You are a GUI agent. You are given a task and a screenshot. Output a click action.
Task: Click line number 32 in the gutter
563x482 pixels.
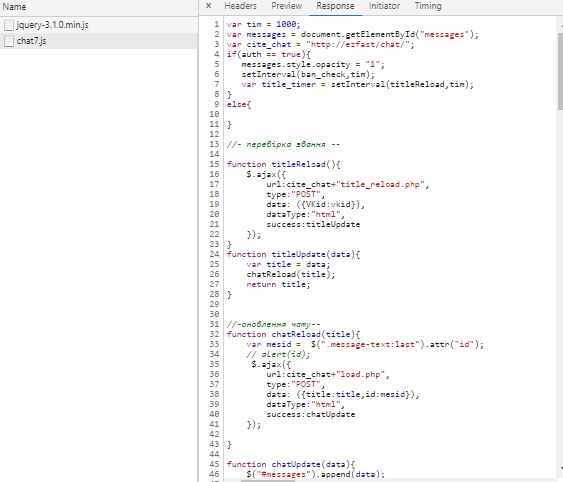click(x=214, y=334)
